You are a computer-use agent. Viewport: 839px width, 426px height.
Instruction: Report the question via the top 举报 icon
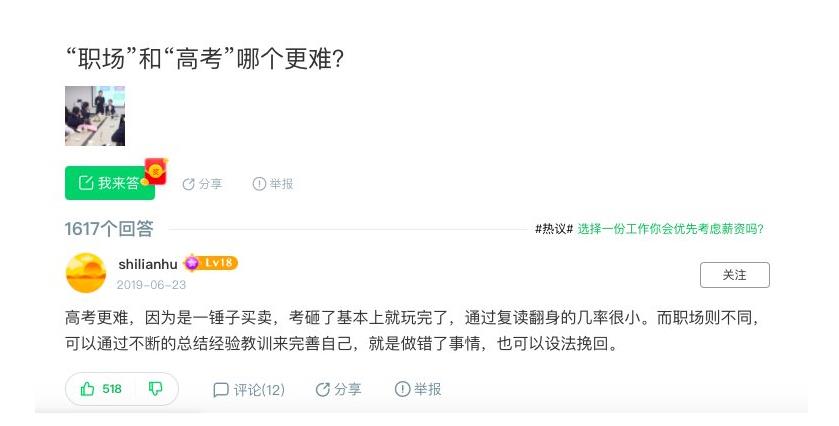tap(273, 184)
